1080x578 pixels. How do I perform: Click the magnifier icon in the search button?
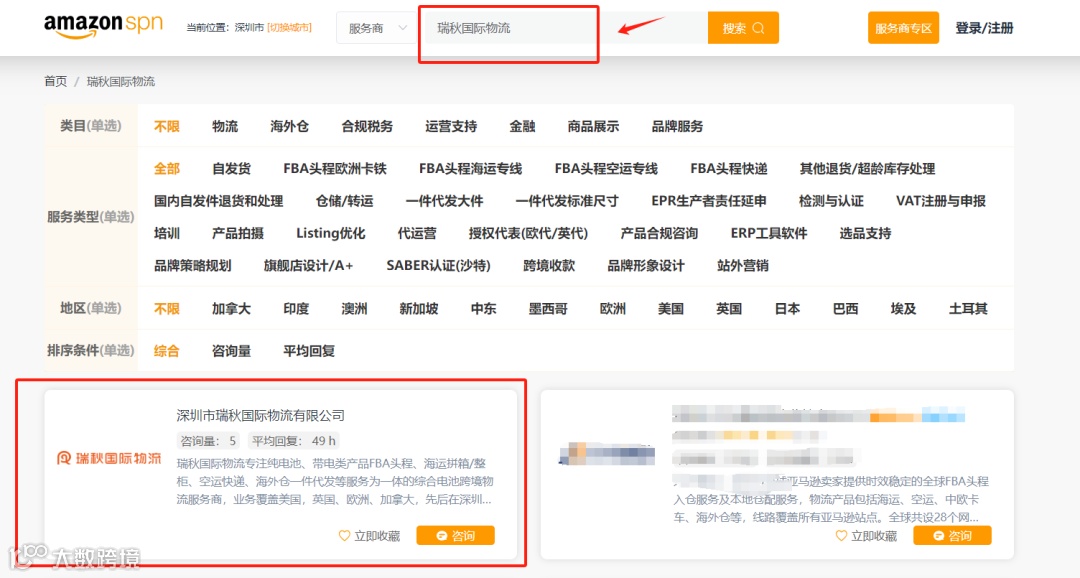click(758, 28)
